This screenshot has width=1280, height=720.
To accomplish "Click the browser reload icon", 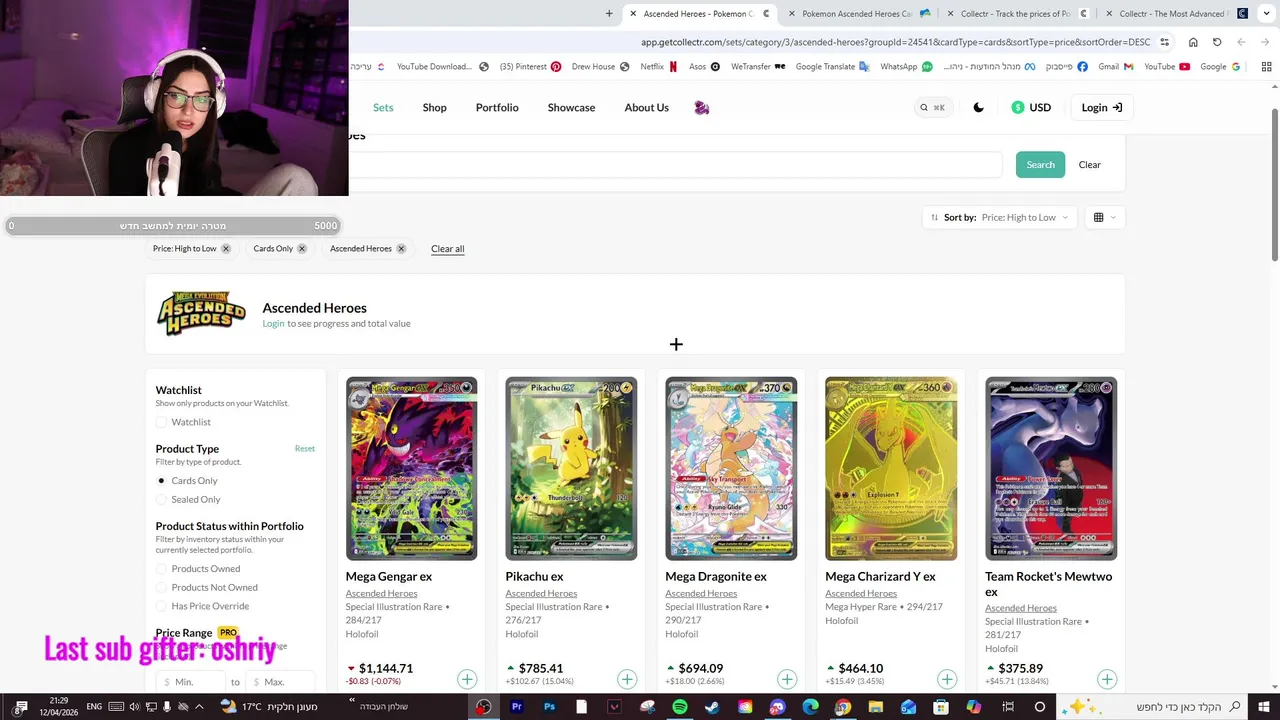I will (1217, 42).
